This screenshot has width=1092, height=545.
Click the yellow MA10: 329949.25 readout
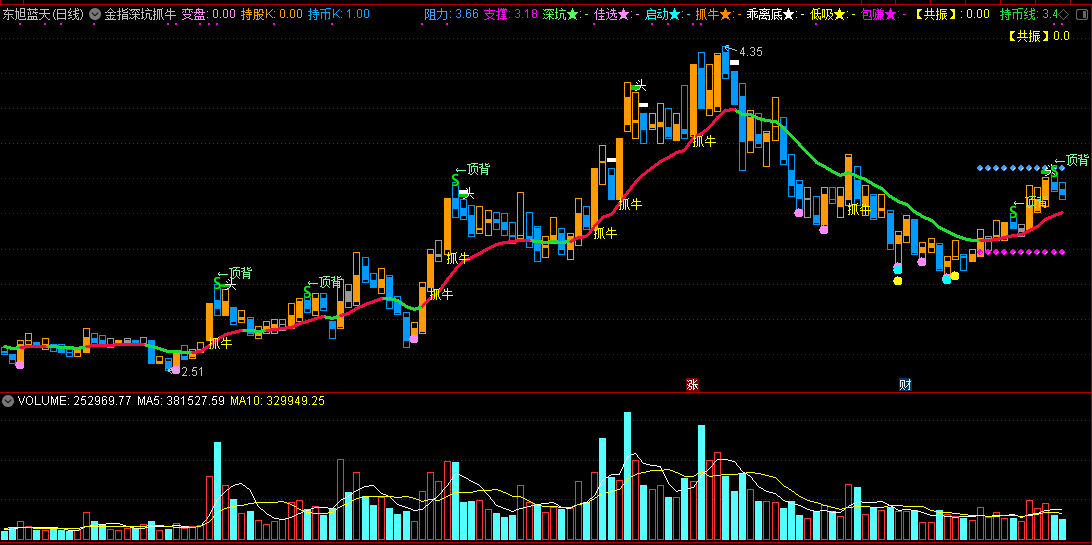pos(277,401)
